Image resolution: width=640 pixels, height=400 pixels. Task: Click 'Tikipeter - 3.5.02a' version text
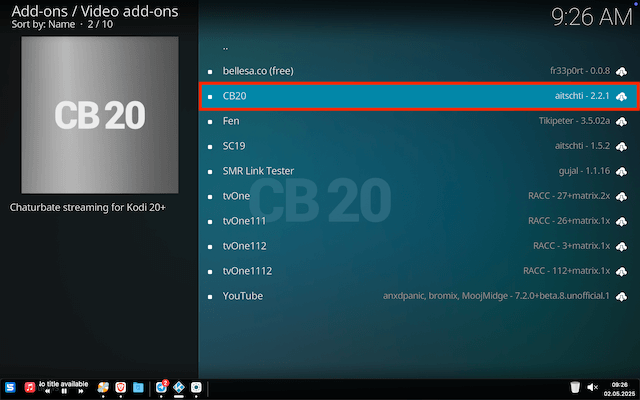tap(574, 121)
